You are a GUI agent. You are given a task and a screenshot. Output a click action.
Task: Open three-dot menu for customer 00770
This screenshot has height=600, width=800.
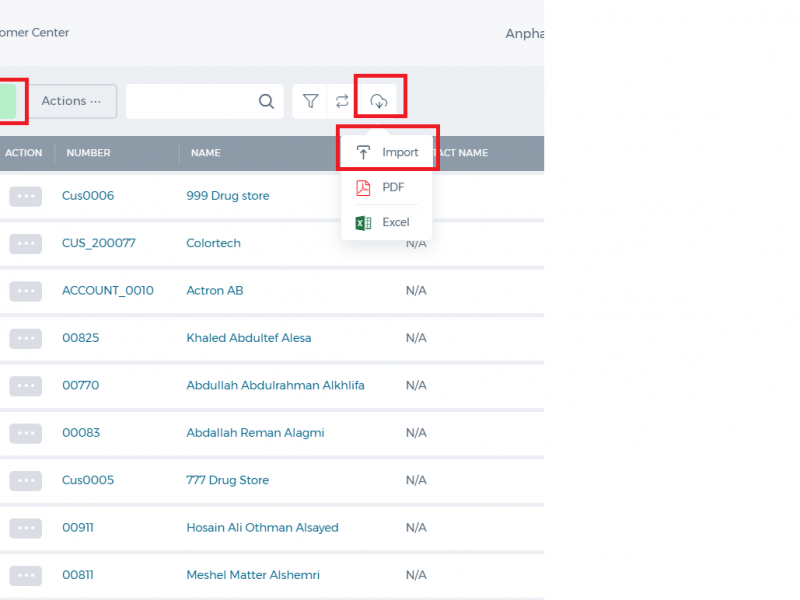(26, 386)
